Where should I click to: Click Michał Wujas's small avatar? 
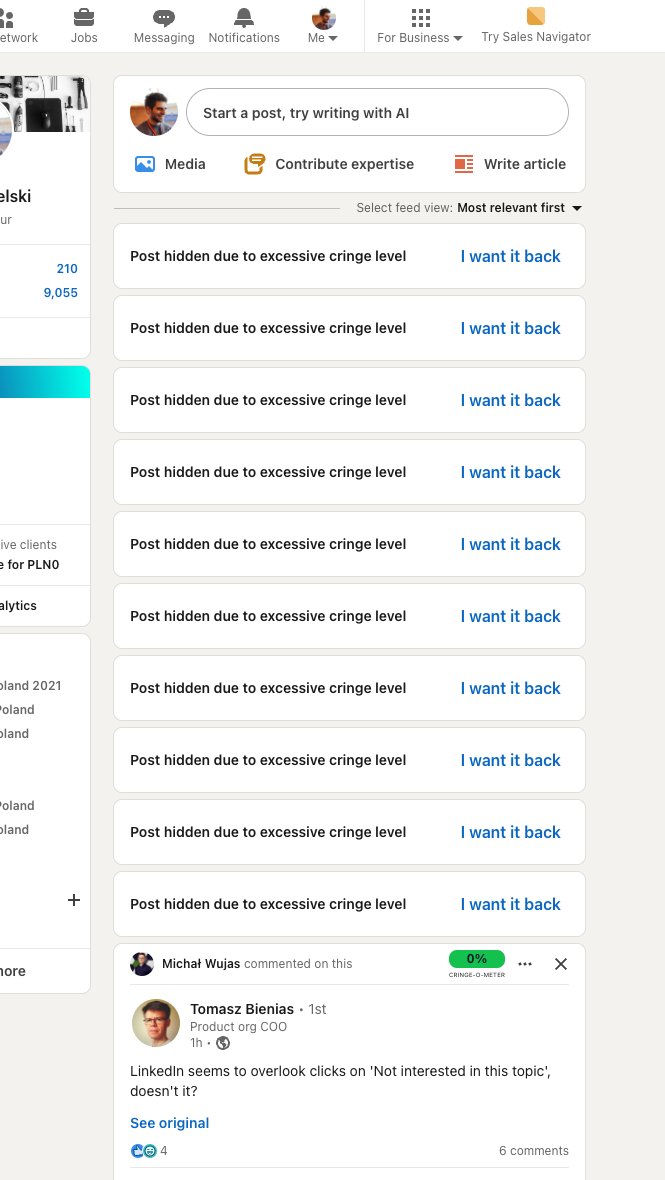click(142, 964)
